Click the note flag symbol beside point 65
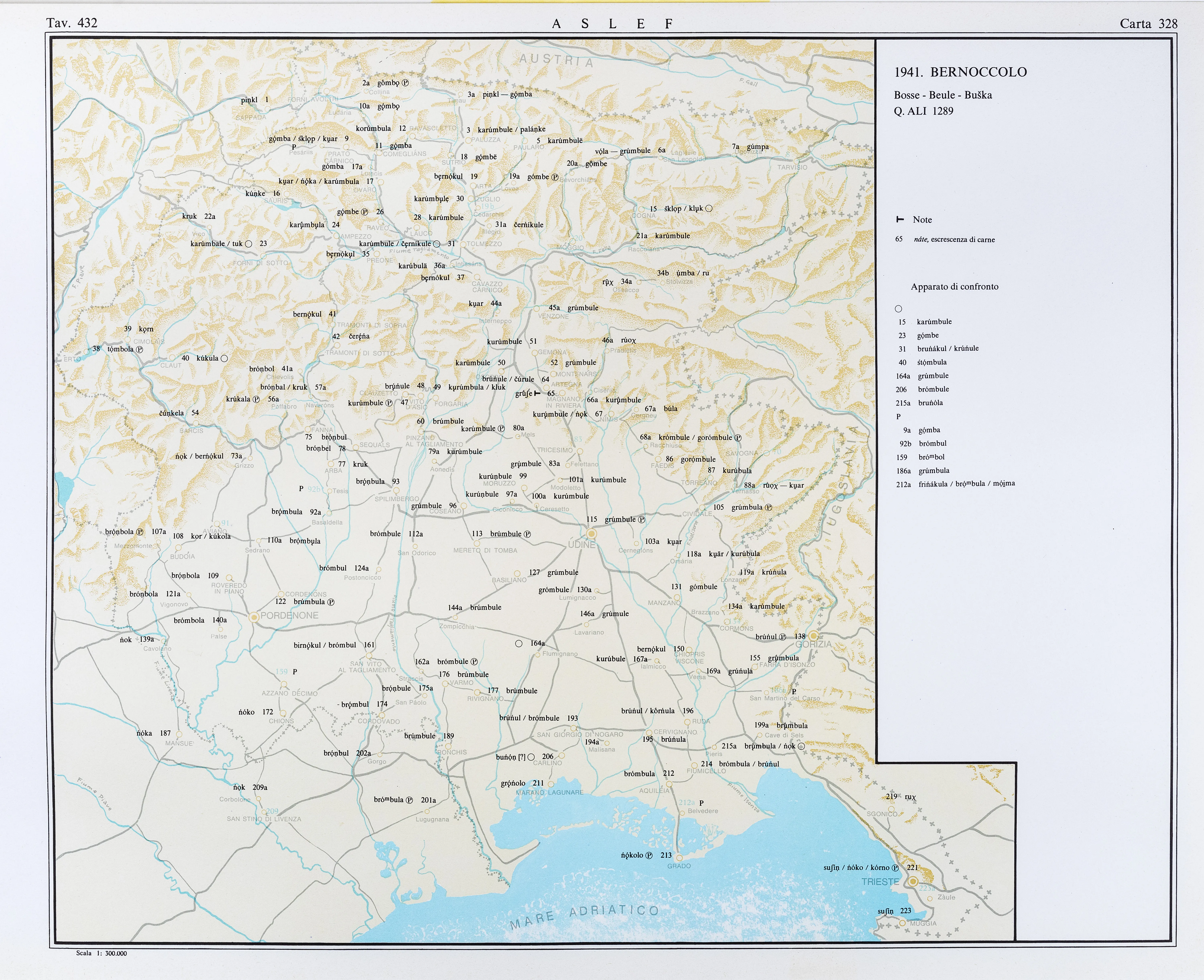The width and height of the screenshot is (1204, 980). [537, 394]
